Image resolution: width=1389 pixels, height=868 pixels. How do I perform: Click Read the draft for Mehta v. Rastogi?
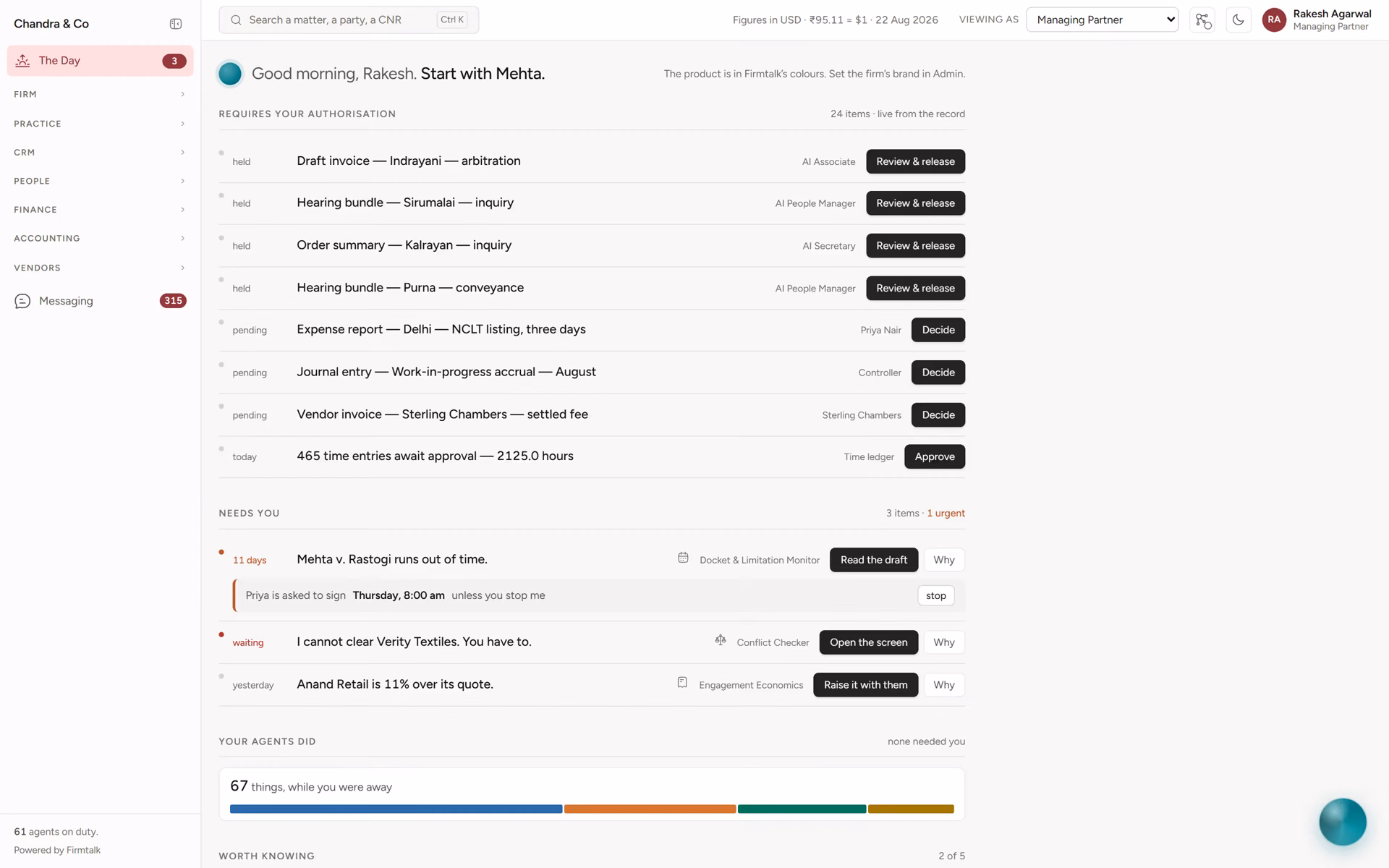874,560
